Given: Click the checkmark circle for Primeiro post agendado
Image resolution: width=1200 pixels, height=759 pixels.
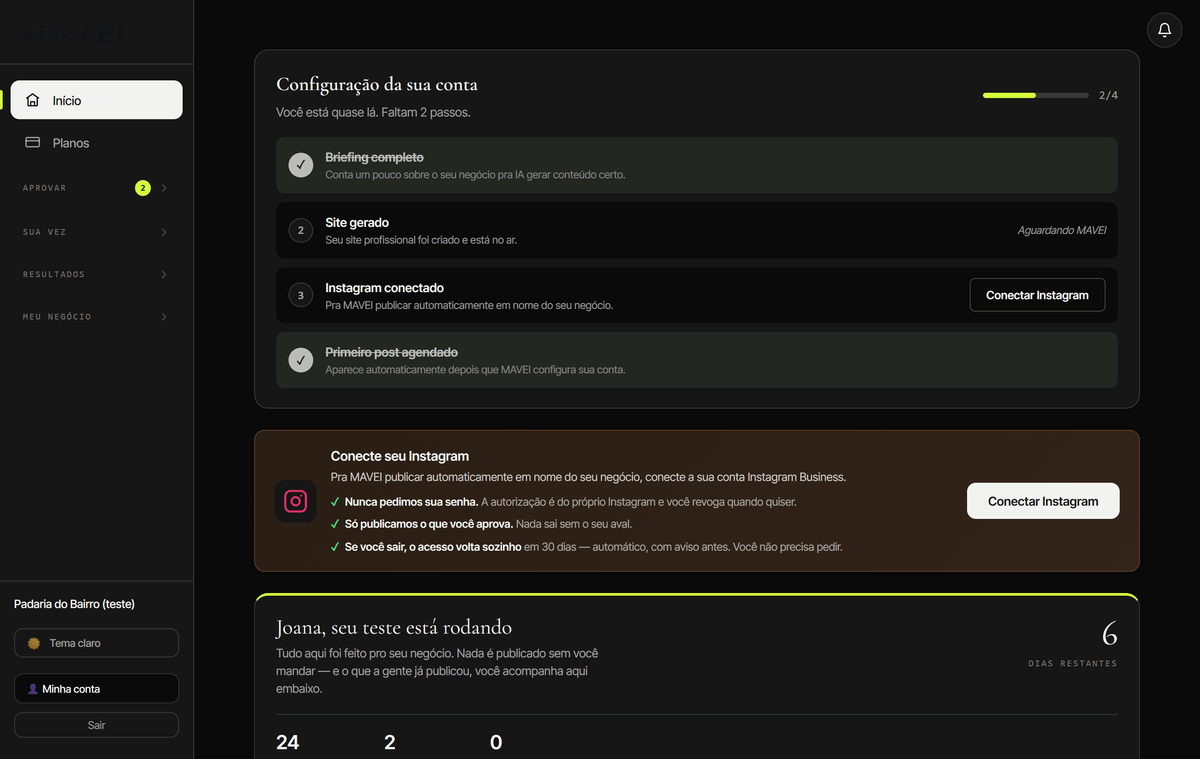Looking at the screenshot, I should [301, 360].
